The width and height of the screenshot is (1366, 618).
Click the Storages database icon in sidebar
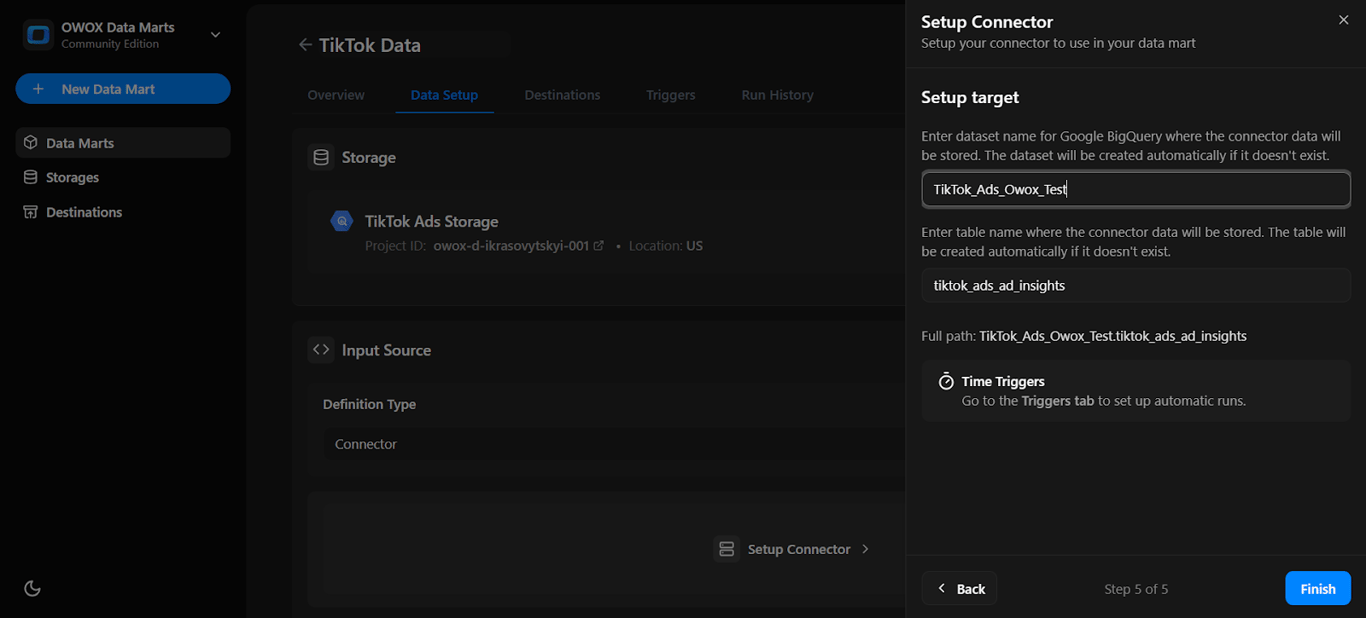click(31, 177)
